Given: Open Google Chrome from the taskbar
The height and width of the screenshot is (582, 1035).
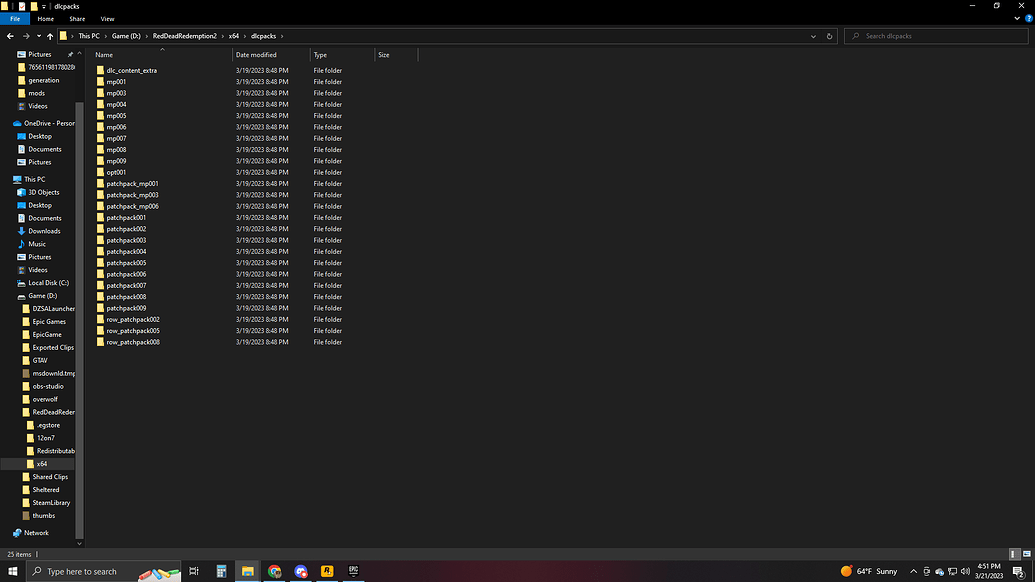Looking at the screenshot, I should [274, 571].
